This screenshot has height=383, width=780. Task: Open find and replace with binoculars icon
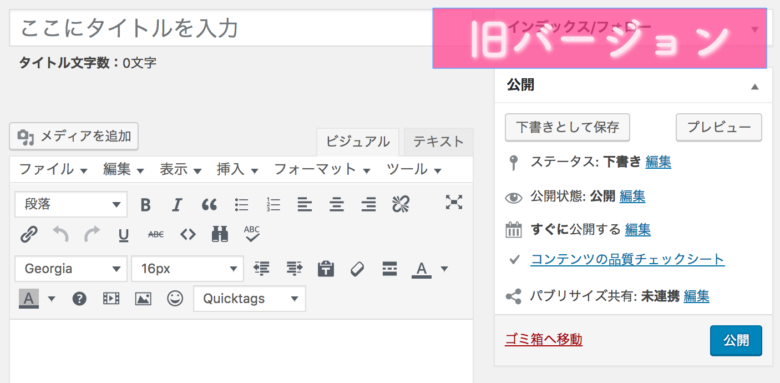pyautogui.click(x=219, y=234)
